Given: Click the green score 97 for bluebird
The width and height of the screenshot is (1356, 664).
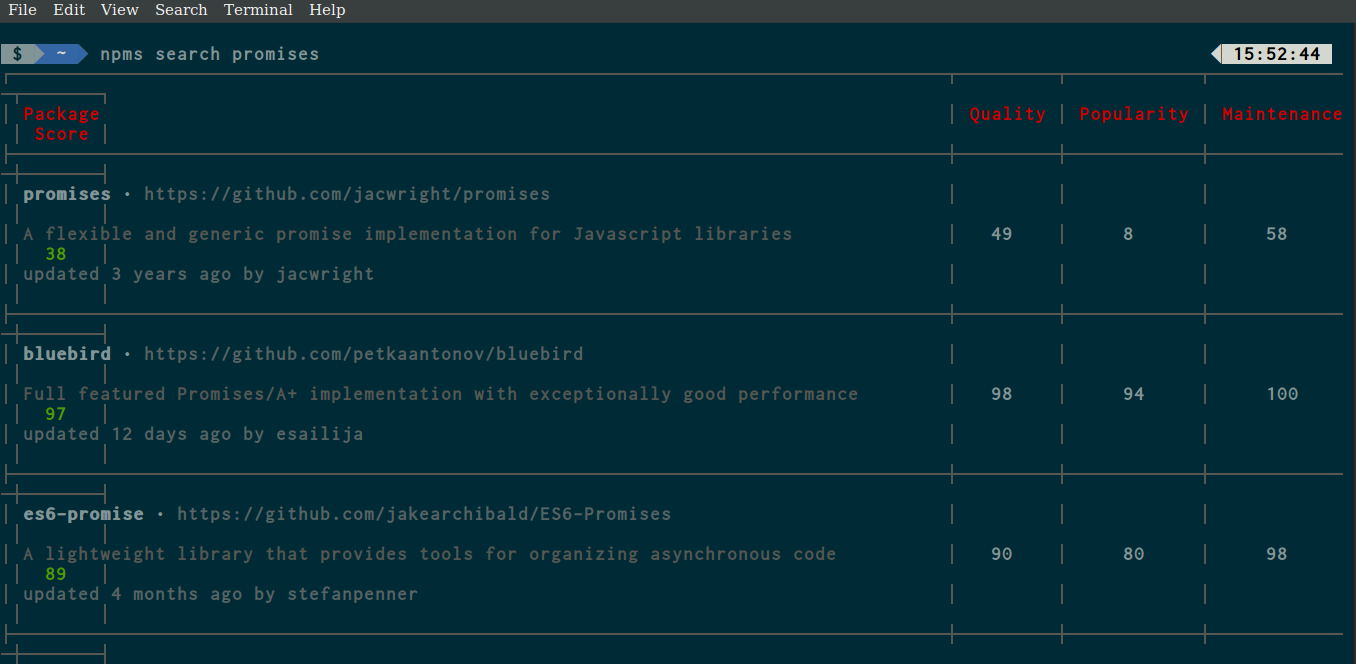Looking at the screenshot, I should [56, 414].
